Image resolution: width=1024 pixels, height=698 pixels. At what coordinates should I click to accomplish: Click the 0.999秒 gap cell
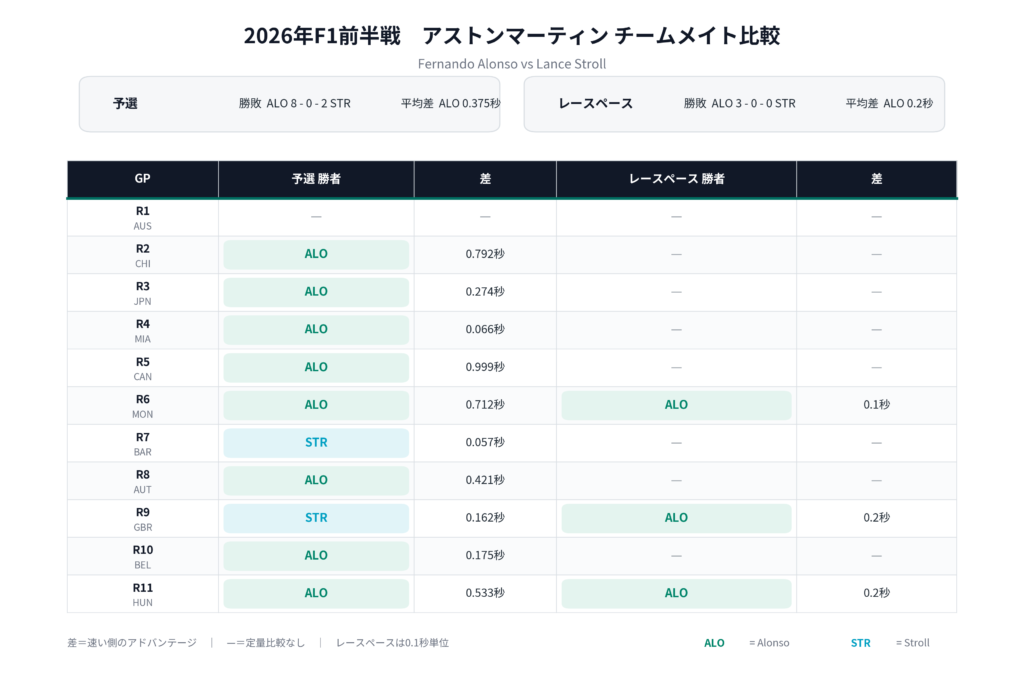485,367
